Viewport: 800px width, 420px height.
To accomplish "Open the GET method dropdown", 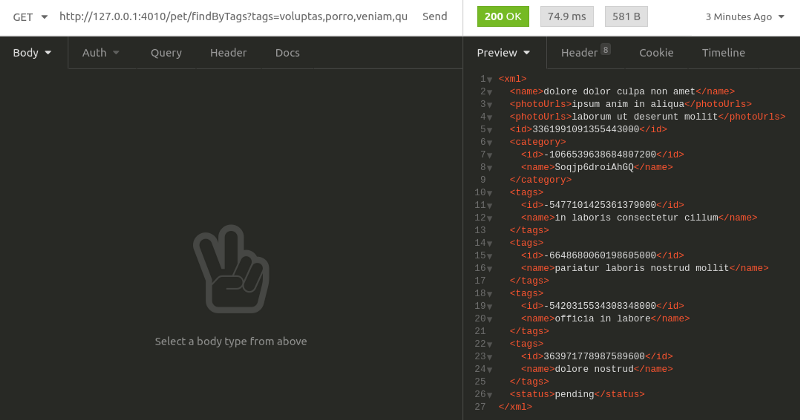I will [x=28, y=17].
